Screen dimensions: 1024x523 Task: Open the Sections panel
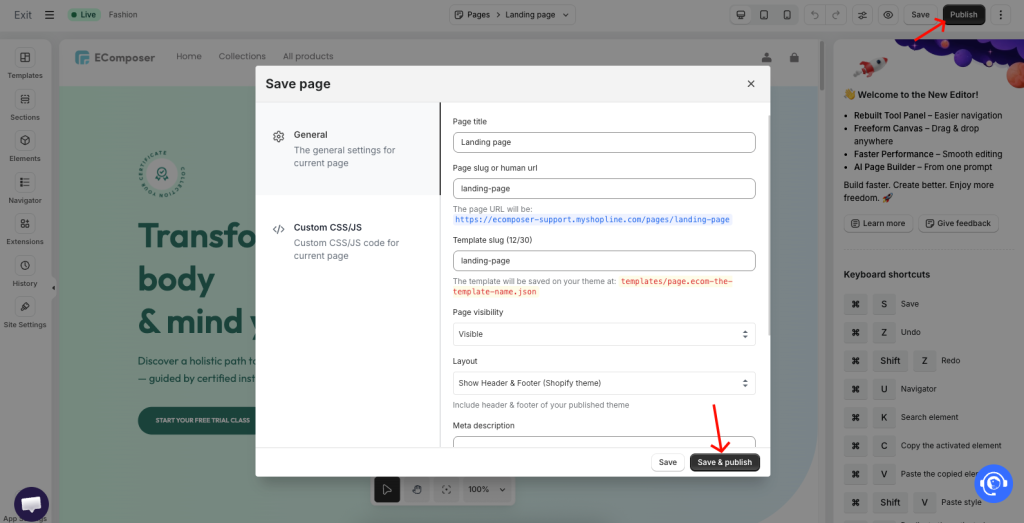tap(25, 105)
